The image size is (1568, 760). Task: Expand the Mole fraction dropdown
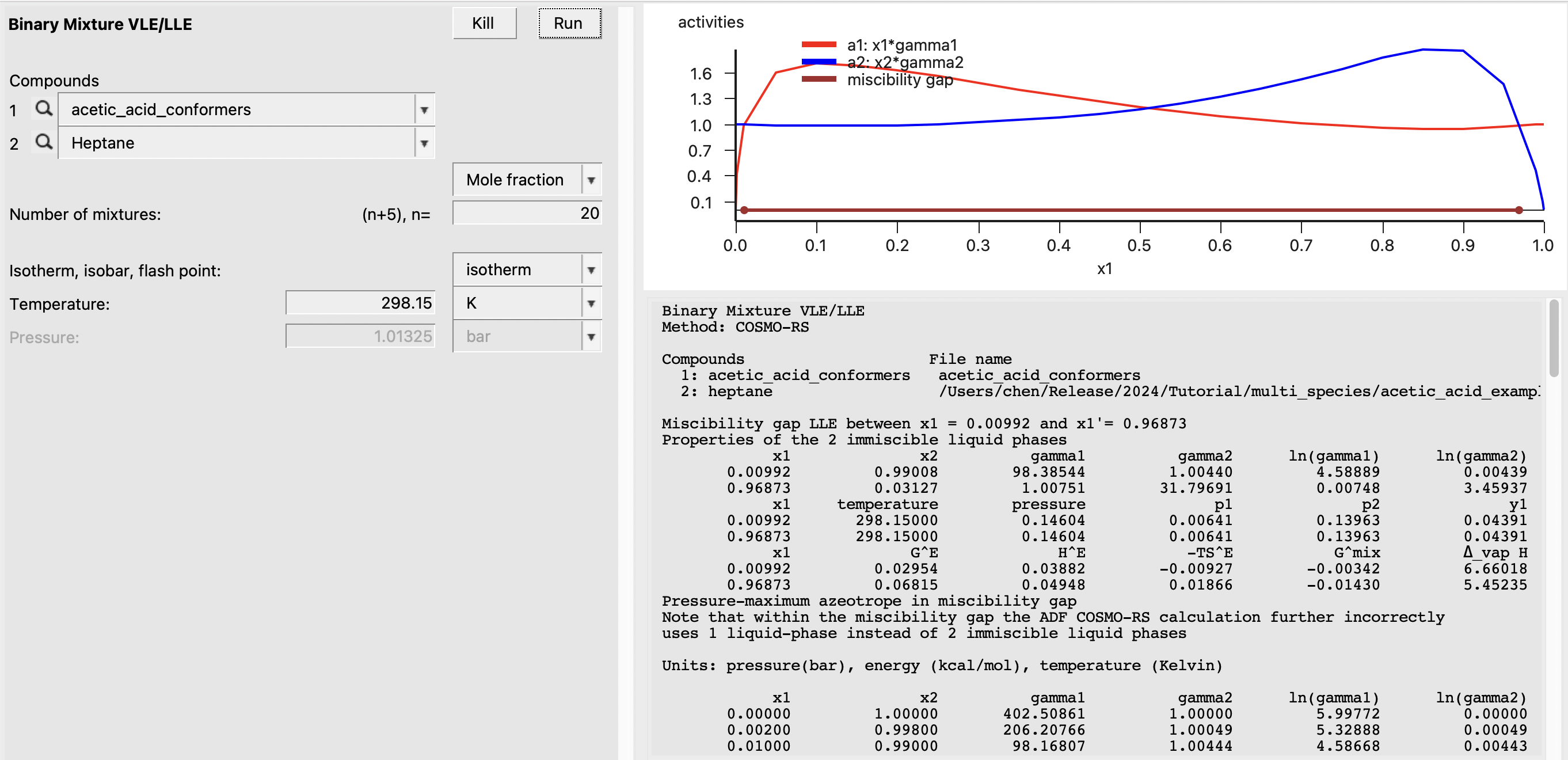591,180
